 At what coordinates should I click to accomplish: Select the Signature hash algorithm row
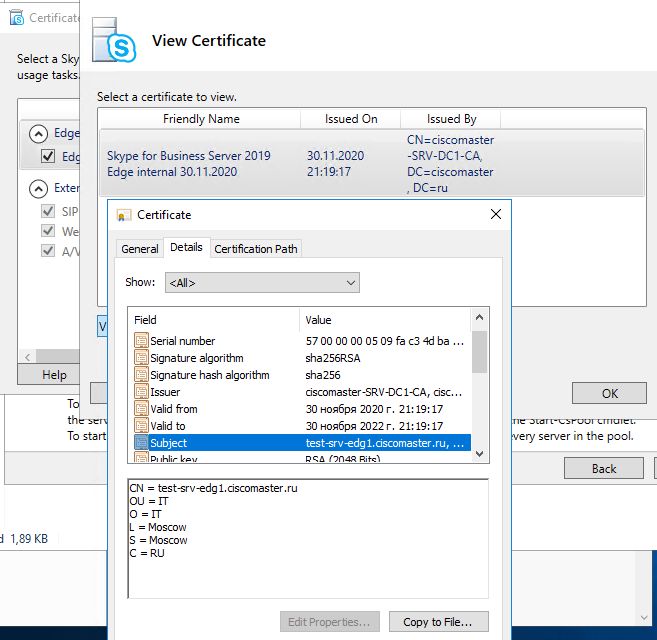(300, 375)
